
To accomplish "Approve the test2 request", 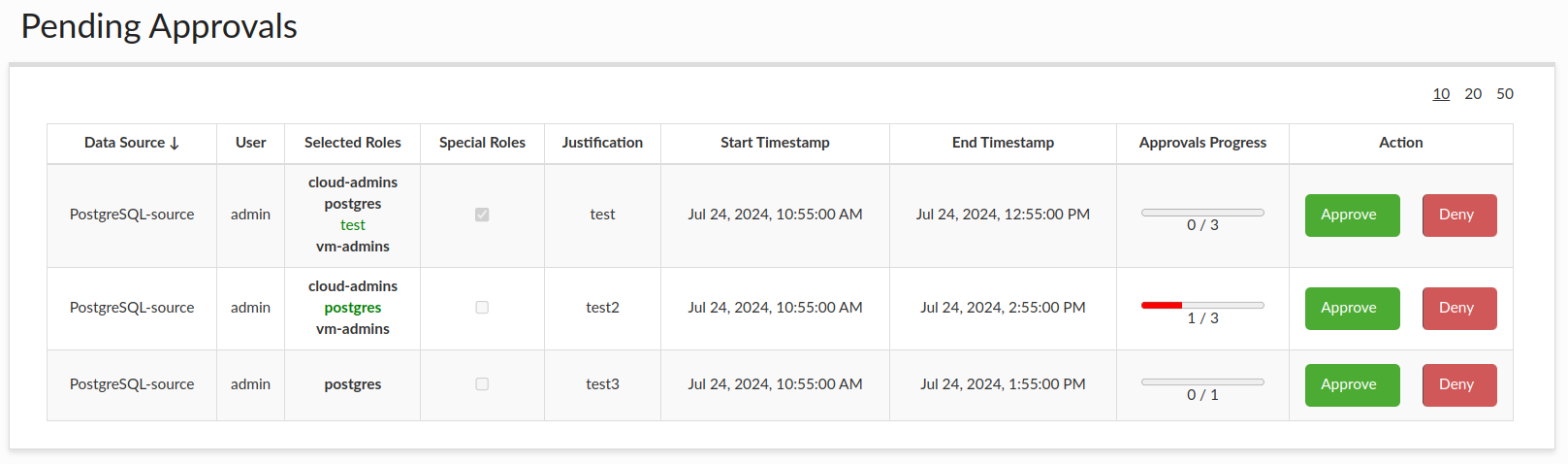I will pyautogui.click(x=1352, y=309).
